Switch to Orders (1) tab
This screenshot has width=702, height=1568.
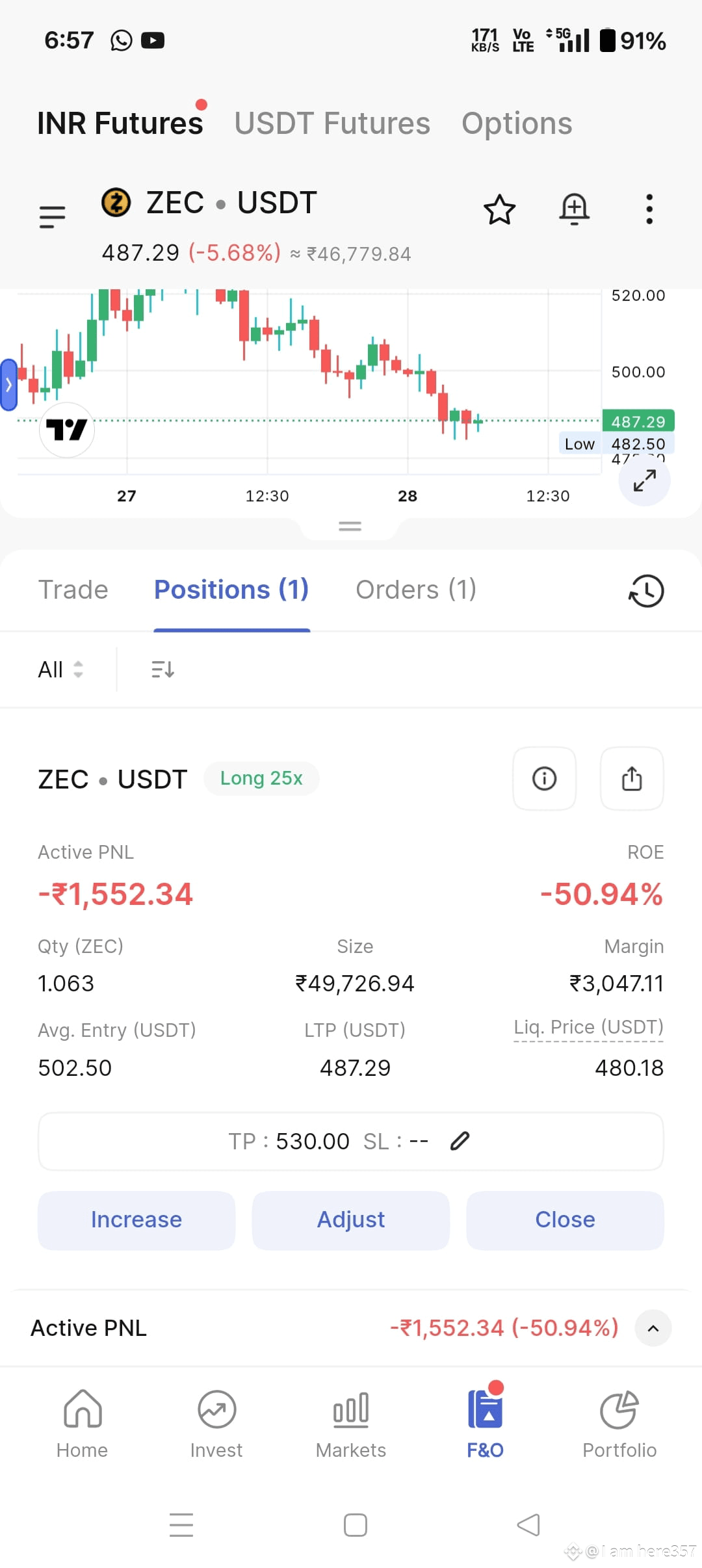tap(416, 590)
